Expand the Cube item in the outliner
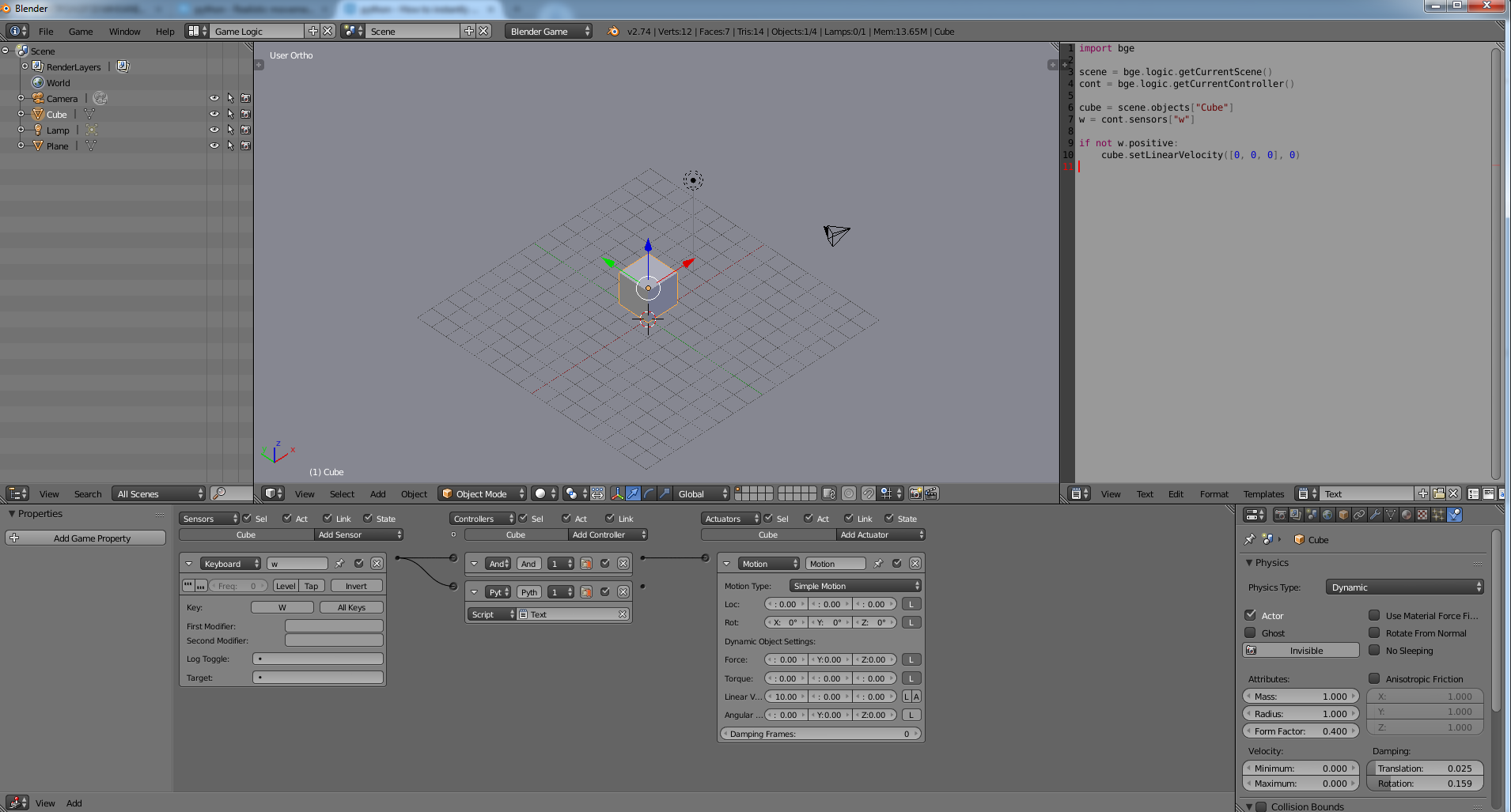 coord(21,114)
